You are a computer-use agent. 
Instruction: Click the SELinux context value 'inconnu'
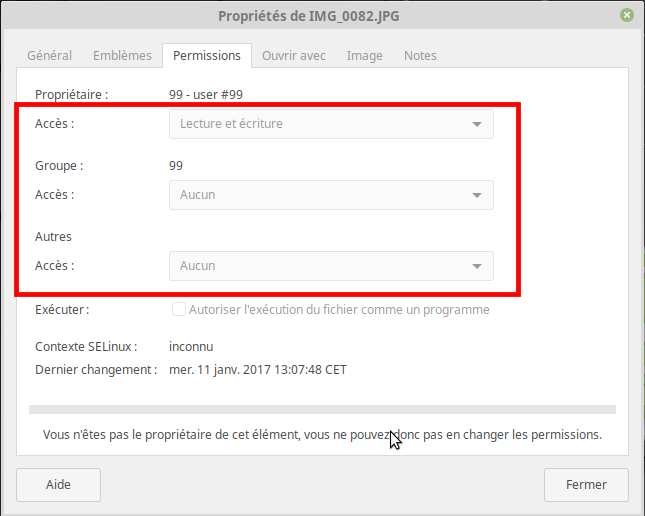coord(193,347)
